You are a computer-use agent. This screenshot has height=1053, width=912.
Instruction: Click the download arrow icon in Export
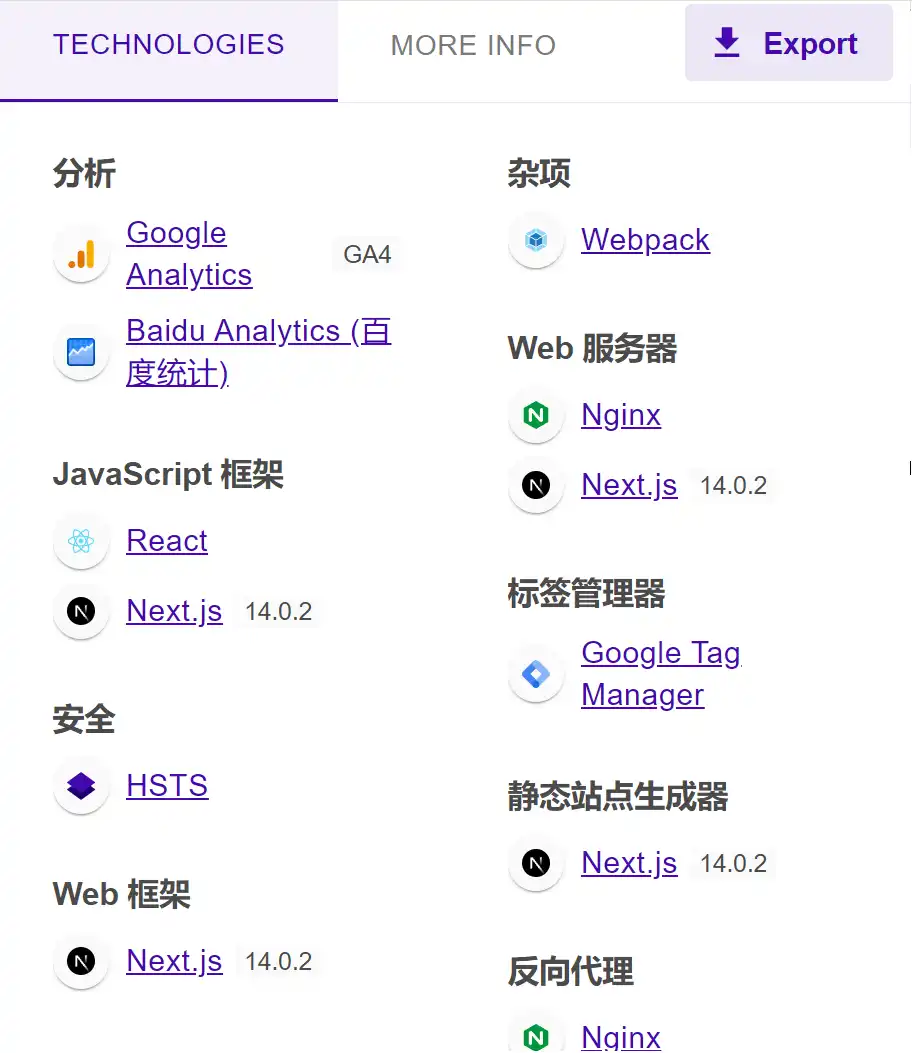point(727,42)
